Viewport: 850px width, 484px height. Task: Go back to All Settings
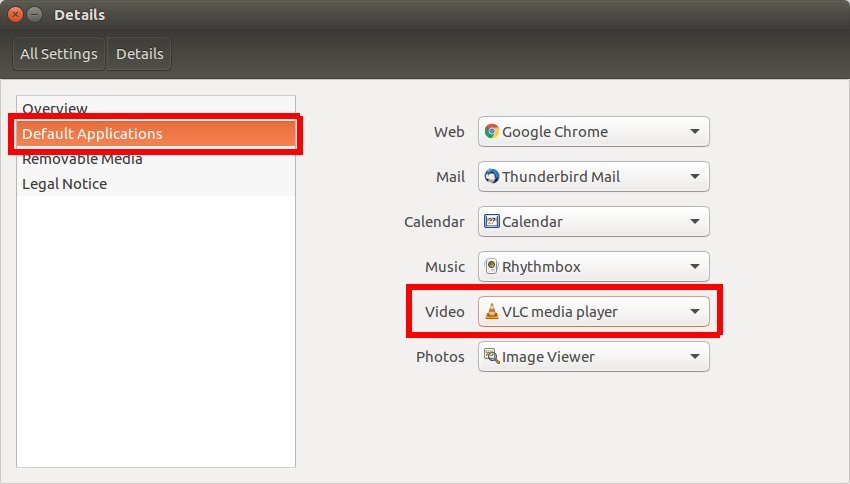(59, 54)
